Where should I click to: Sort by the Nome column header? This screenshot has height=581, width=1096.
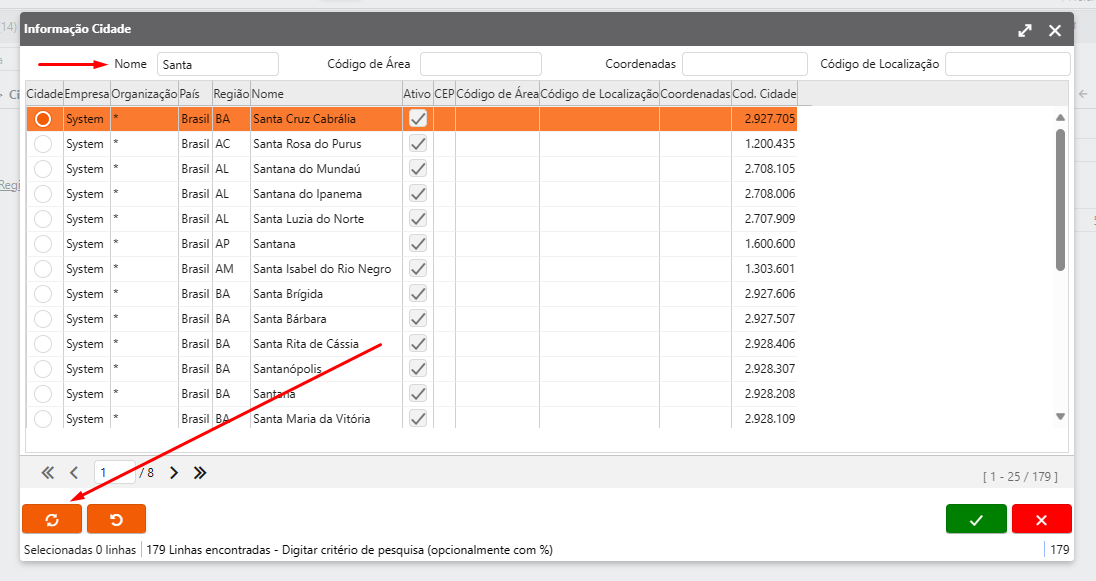(x=325, y=93)
